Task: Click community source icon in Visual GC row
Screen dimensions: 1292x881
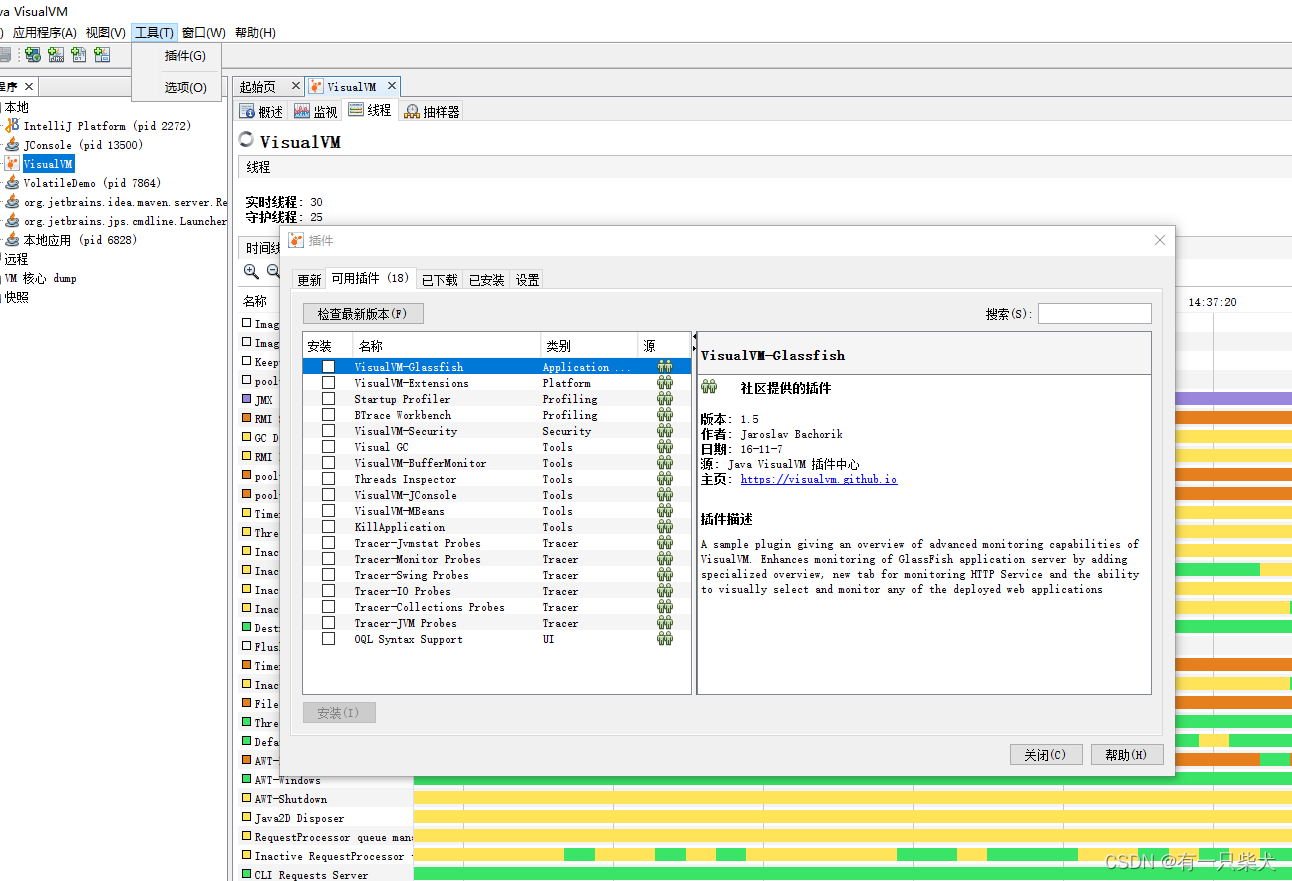Action: click(x=665, y=447)
